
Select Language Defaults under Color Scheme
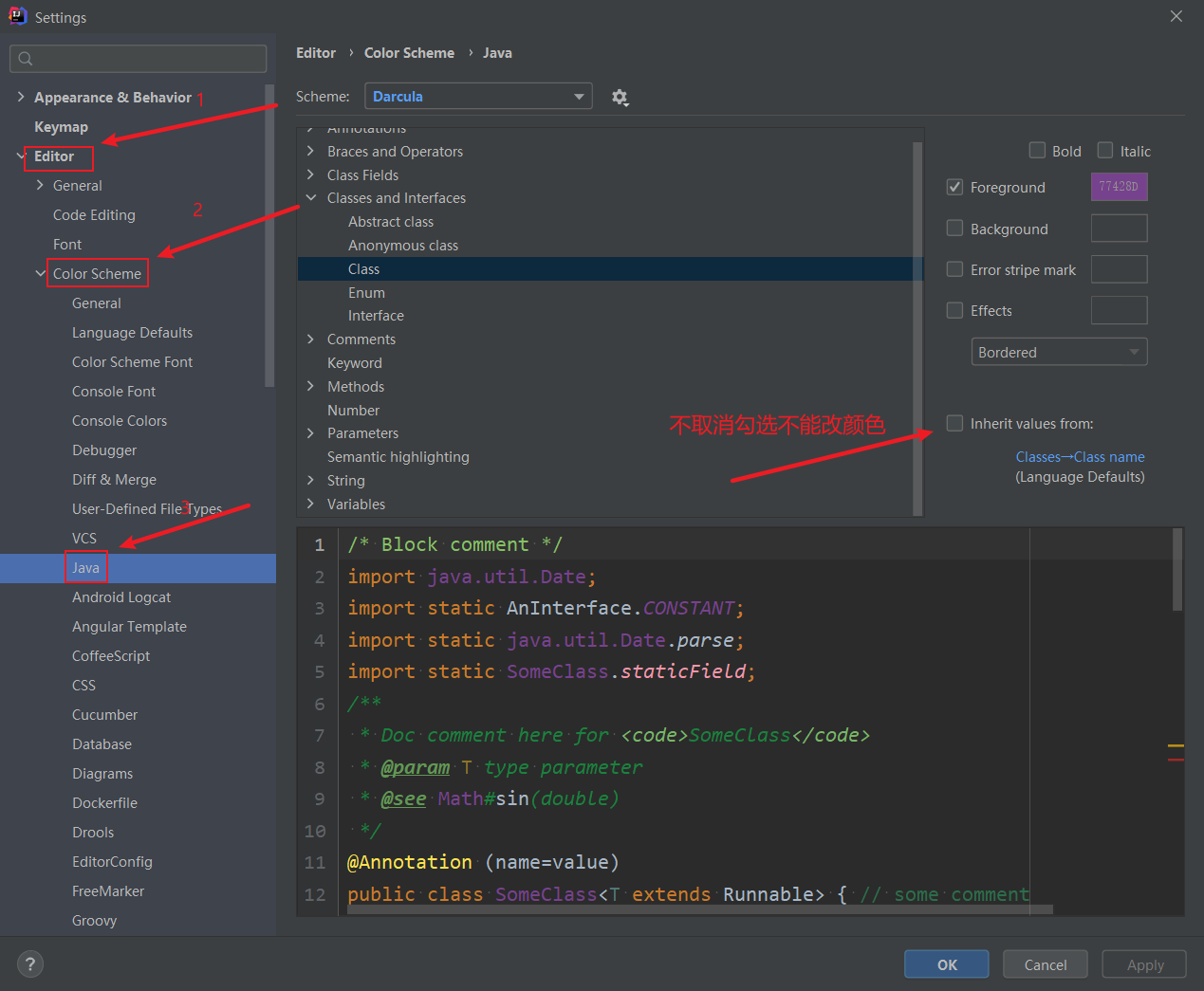pyautogui.click(x=132, y=332)
